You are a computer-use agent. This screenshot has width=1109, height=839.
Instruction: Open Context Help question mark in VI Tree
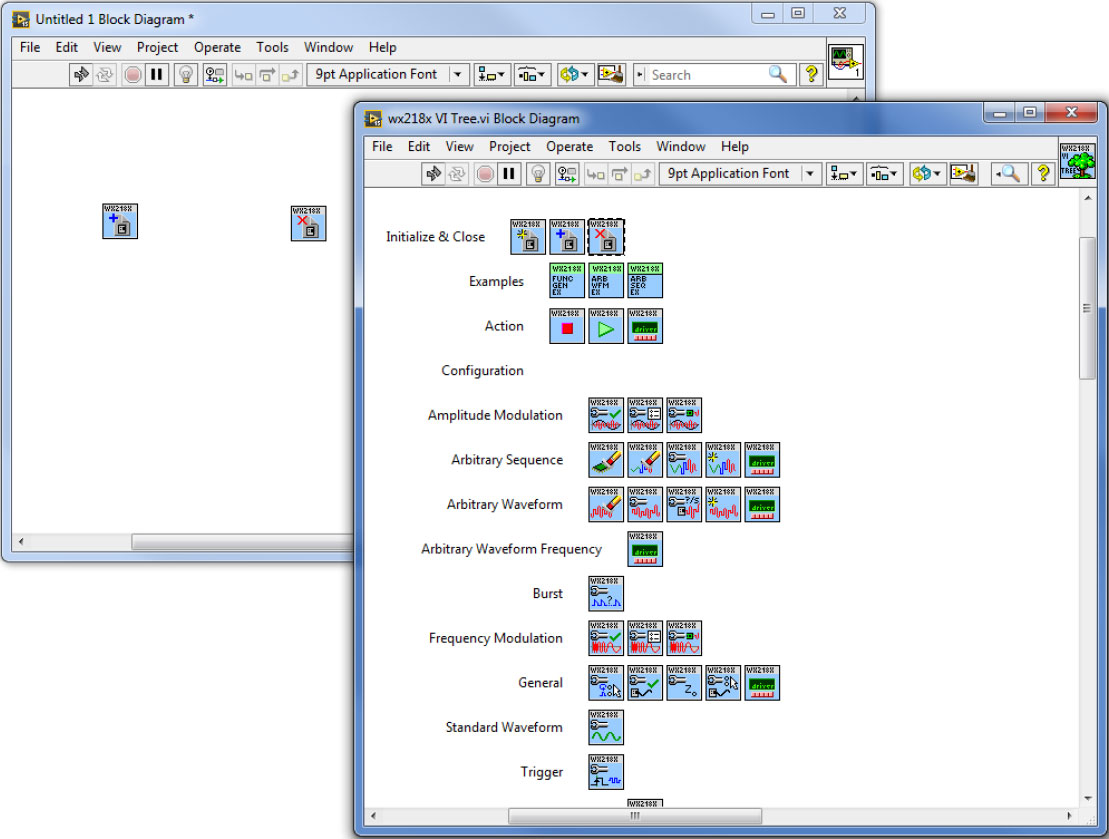[x=1042, y=174]
